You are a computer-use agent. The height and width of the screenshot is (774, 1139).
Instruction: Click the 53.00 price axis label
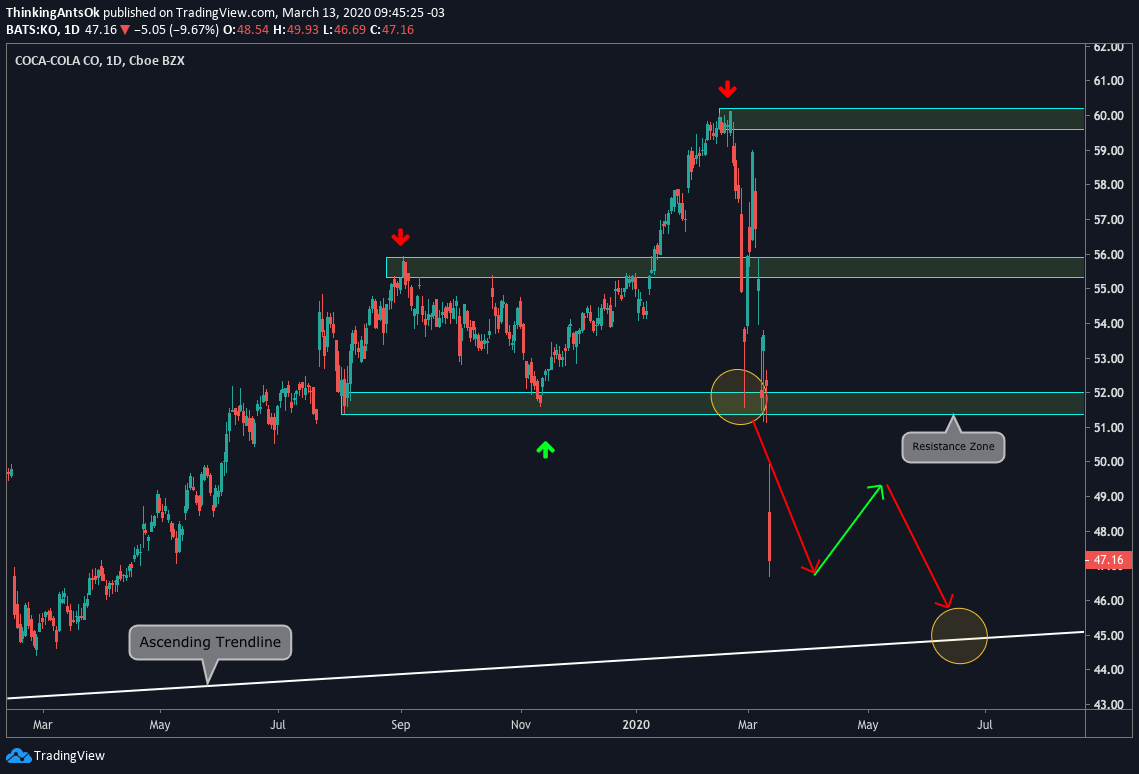pyautogui.click(x=1108, y=358)
